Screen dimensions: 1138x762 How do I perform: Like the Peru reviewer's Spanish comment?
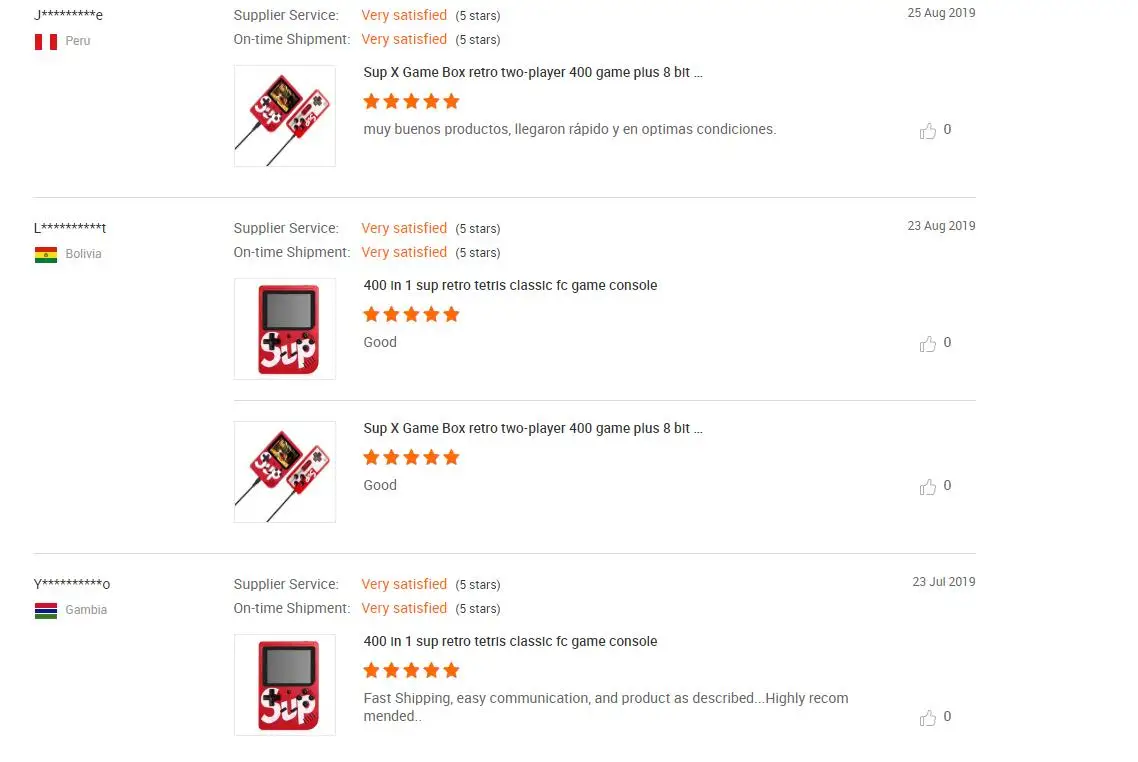point(928,131)
